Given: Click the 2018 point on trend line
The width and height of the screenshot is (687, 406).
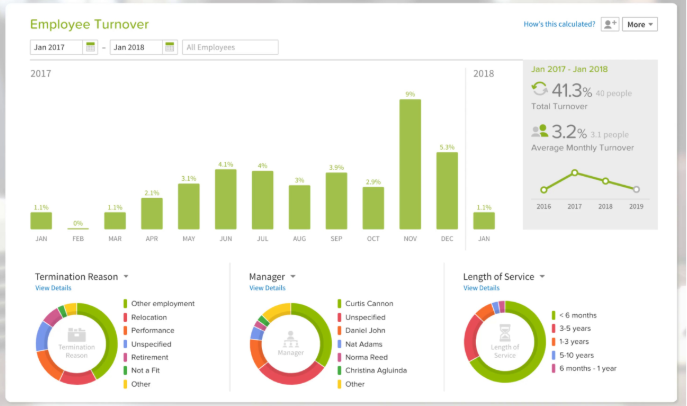Looking at the screenshot, I should (x=605, y=181).
